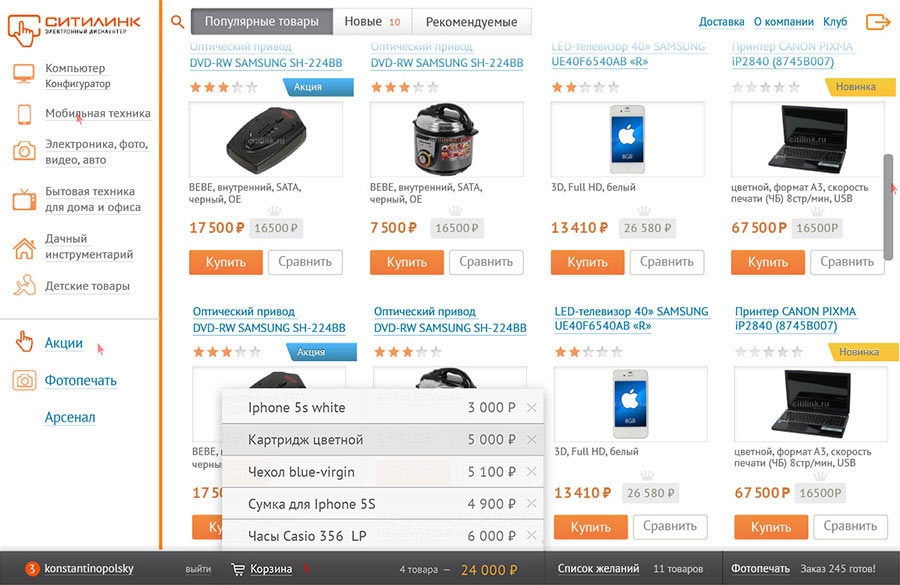Click the TV icon for Бытовая техника
The image size is (900, 585).
24,198
